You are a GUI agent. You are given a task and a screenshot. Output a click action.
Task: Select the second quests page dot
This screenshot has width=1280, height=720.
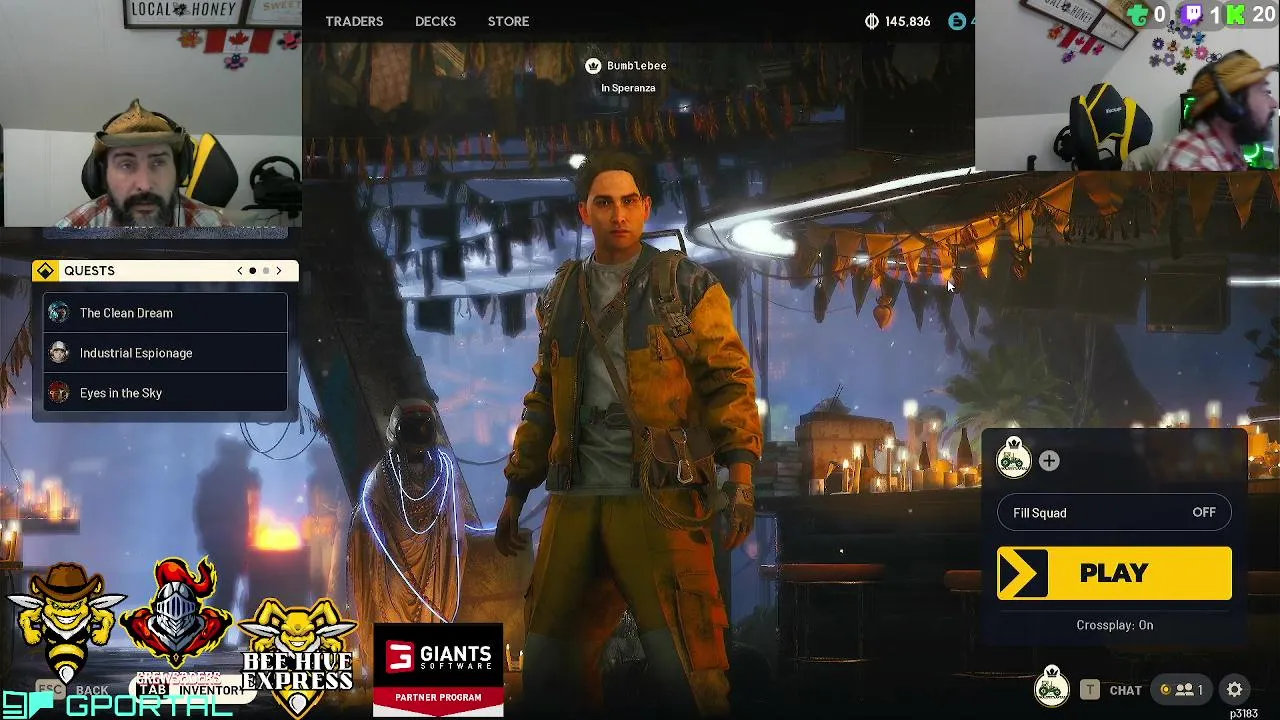point(266,271)
